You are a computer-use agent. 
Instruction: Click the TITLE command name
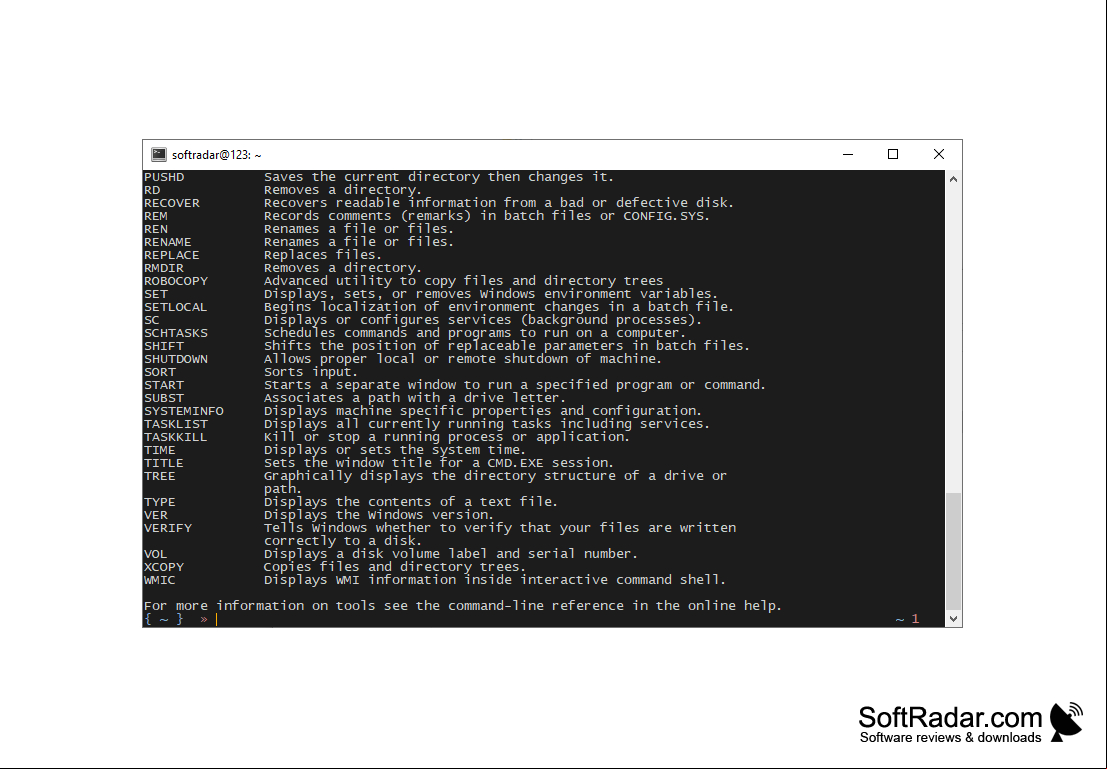(164, 463)
